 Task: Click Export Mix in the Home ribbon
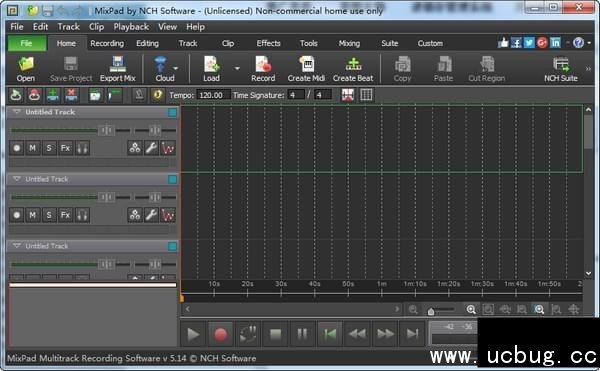[x=117, y=69]
